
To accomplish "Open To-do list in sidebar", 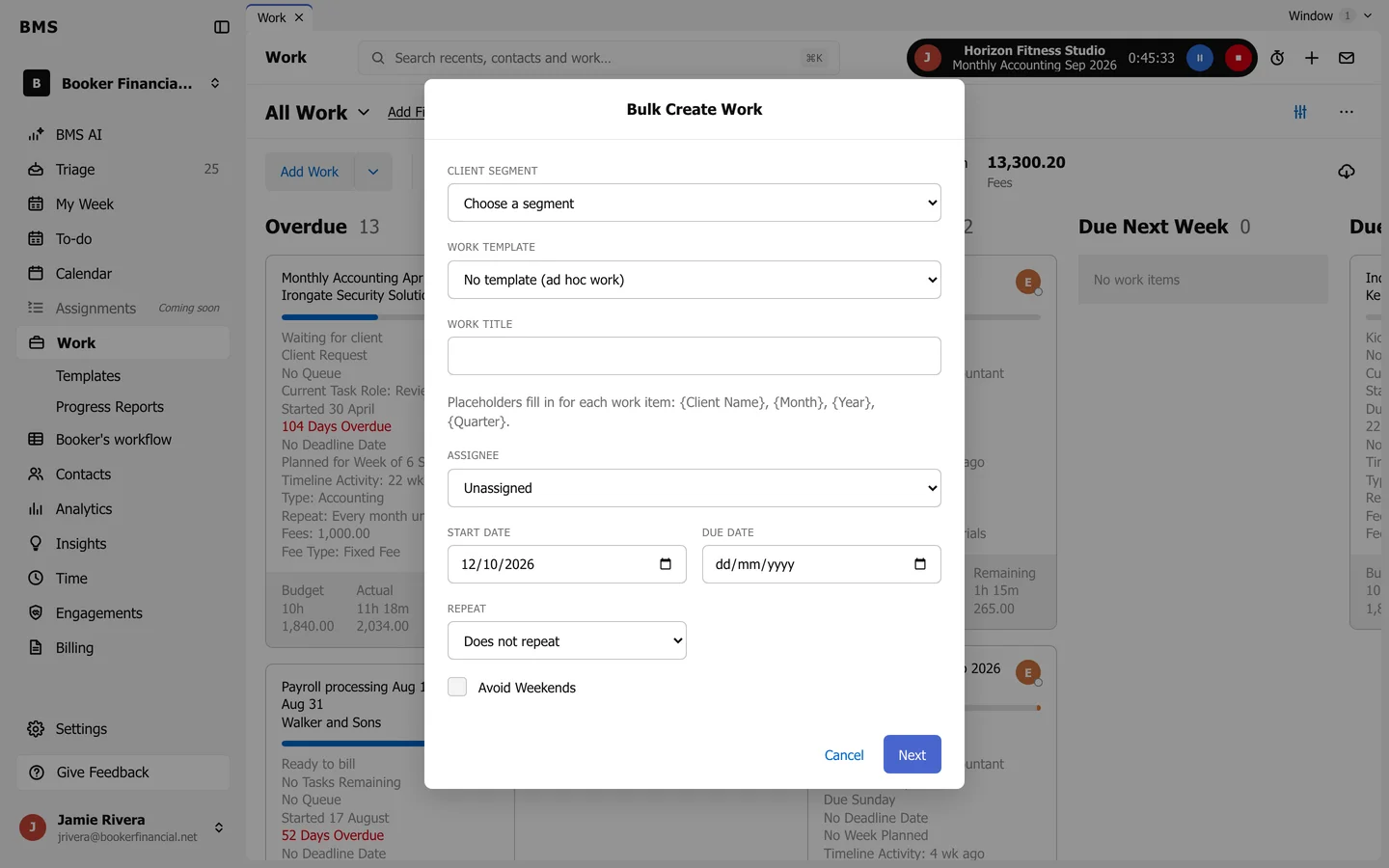I will pyautogui.click(x=123, y=239).
